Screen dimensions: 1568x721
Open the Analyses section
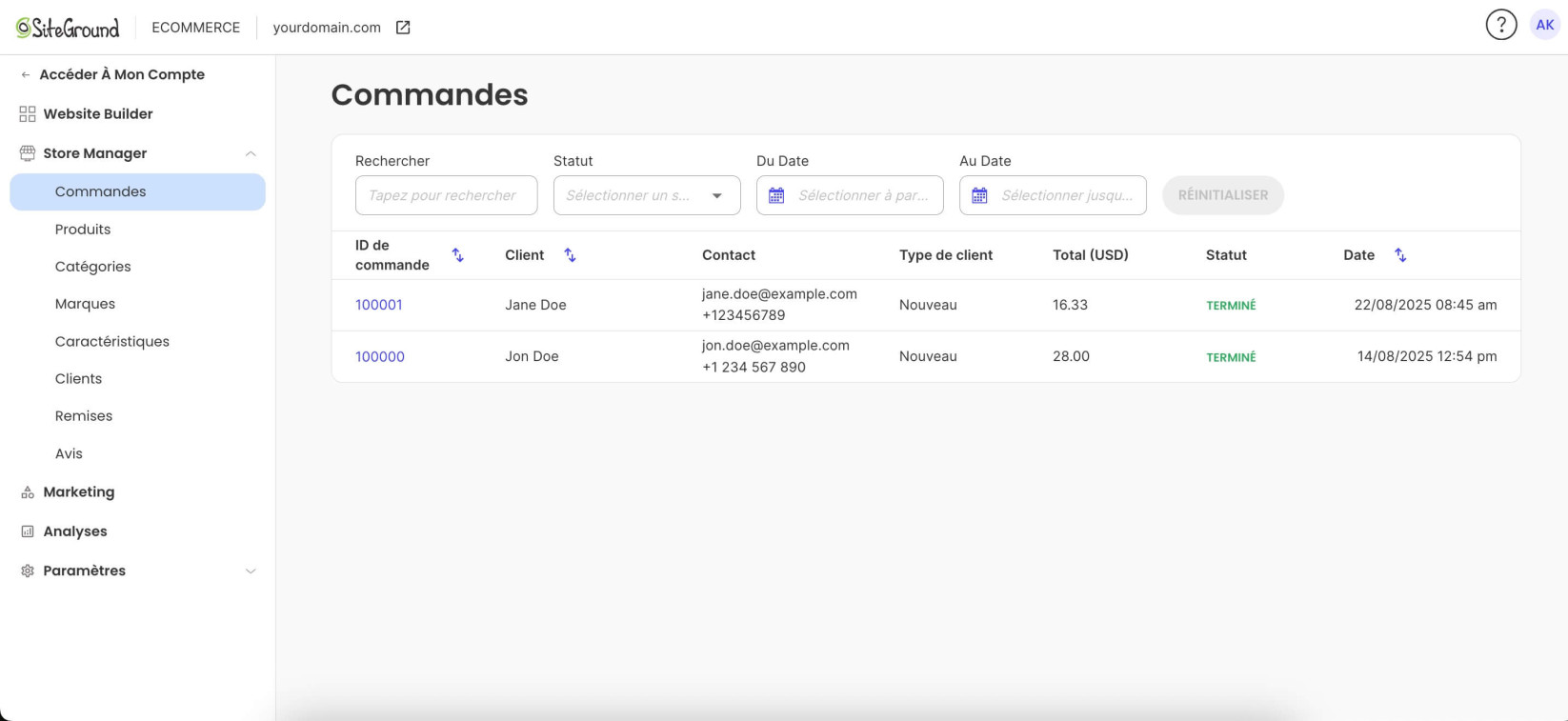pos(75,531)
